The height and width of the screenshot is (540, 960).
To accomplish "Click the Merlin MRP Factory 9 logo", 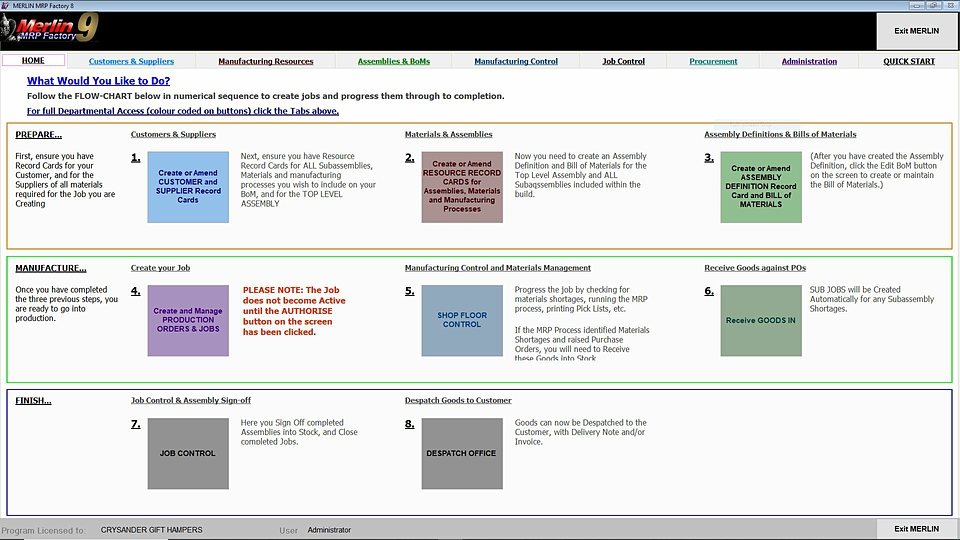I will tap(50, 31).
